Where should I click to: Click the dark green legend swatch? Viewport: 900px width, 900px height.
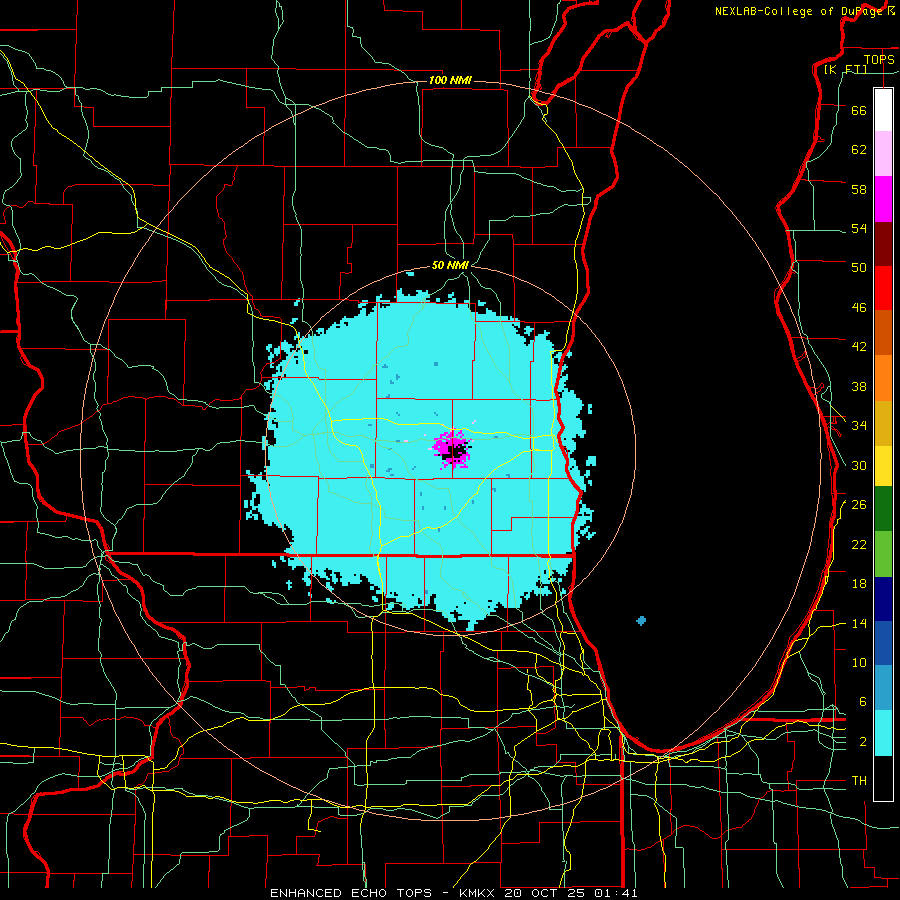[883, 509]
